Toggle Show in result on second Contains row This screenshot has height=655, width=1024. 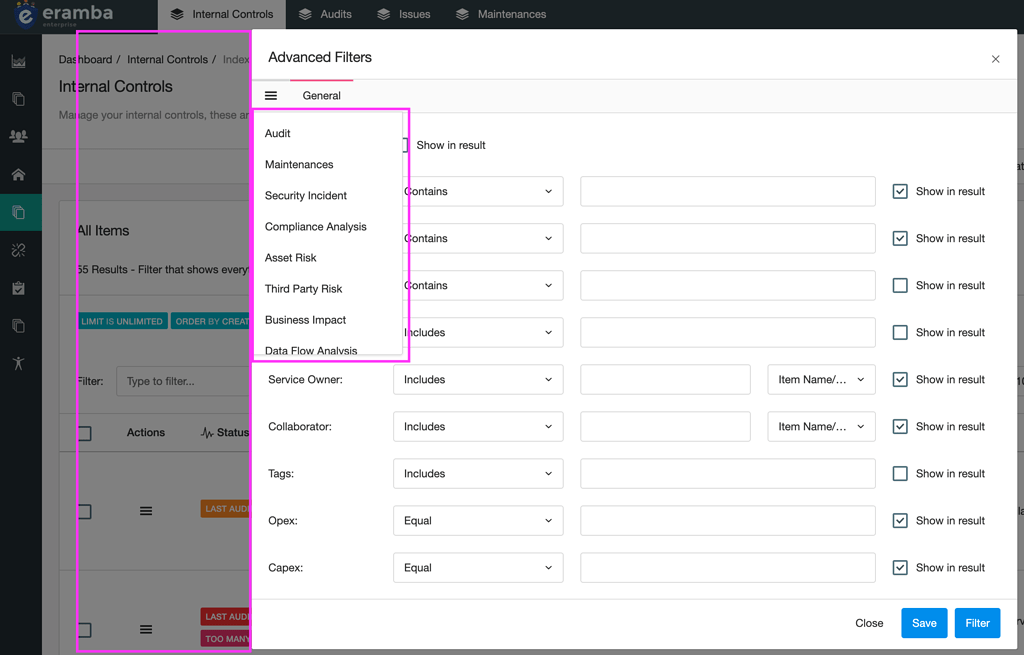[900, 238]
